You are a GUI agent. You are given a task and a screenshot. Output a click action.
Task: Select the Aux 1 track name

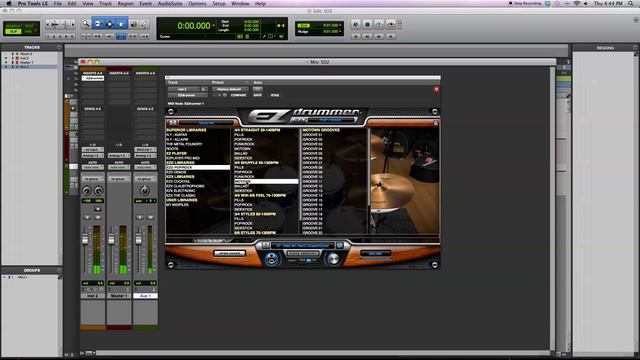(145, 296)
